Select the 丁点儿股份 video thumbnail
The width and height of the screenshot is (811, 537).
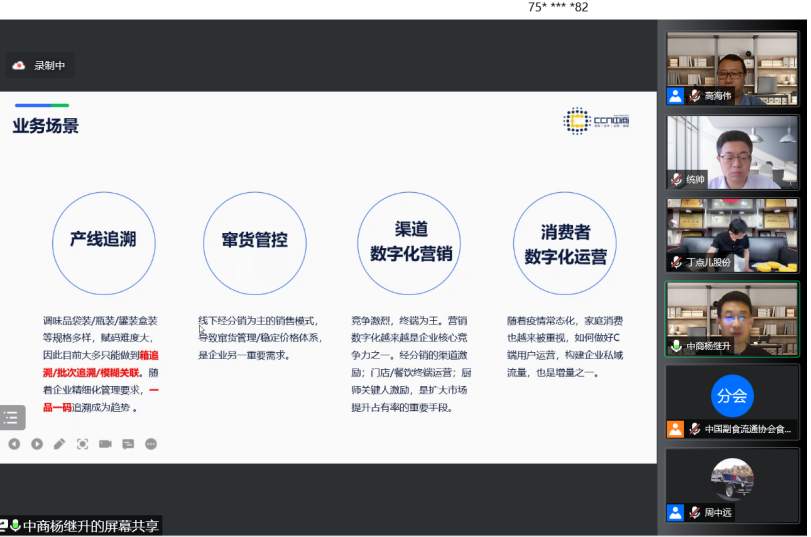coord(732,234)
